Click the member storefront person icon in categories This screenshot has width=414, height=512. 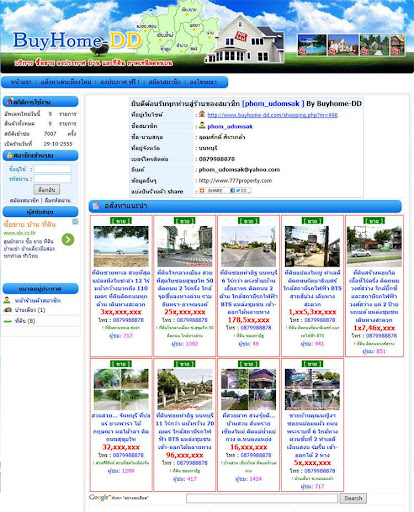click(7, 300)
